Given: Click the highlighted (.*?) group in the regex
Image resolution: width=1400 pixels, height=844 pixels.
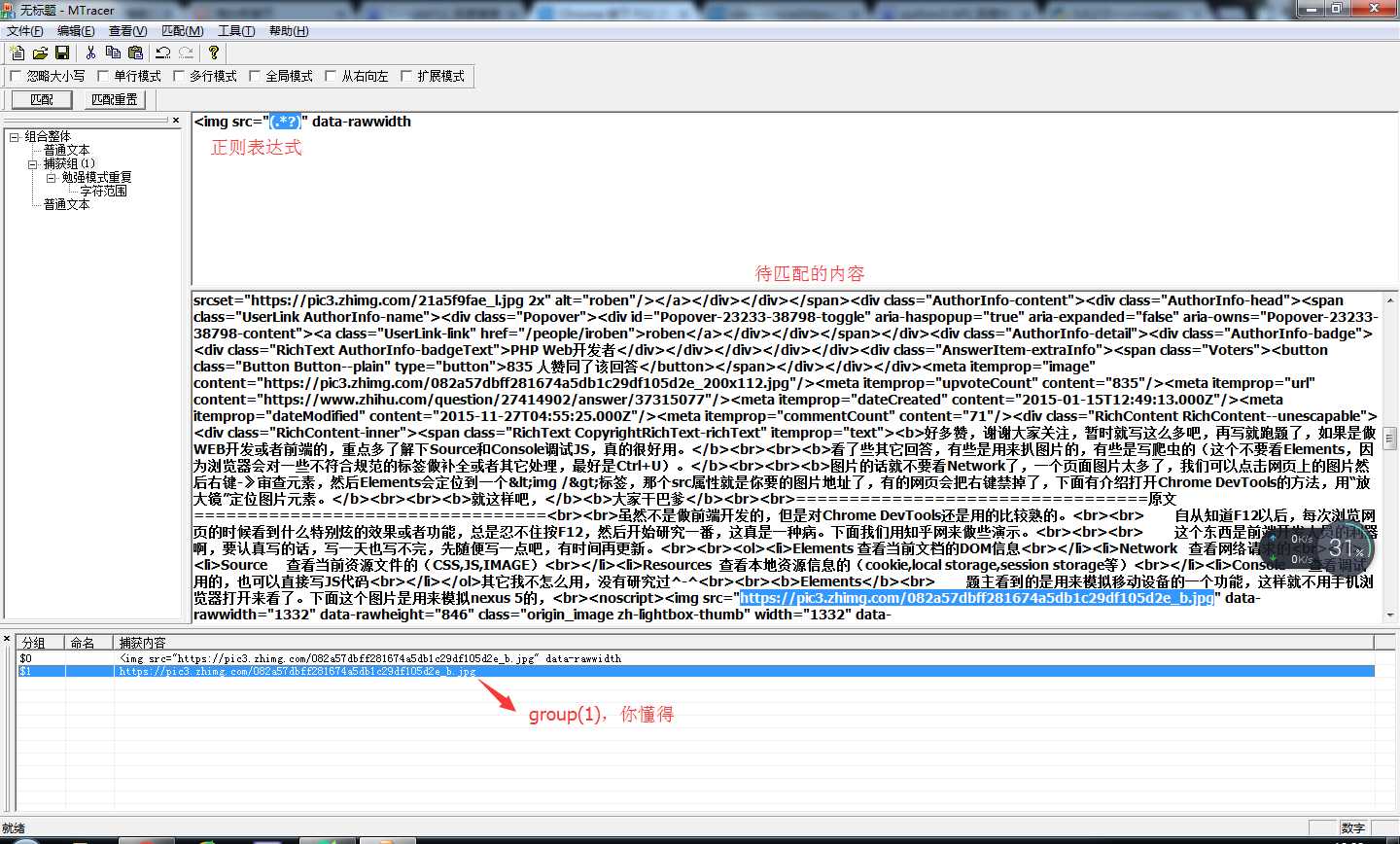Looking at the screenshot, I should click(286, 122).
